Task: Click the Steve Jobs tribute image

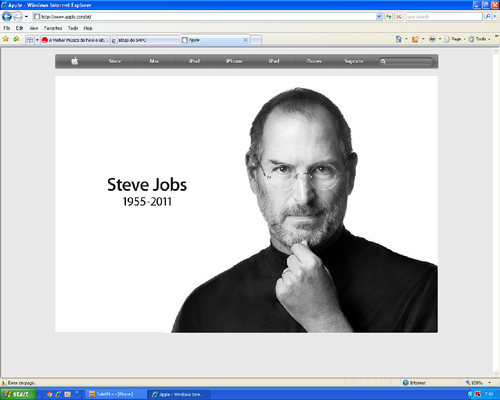Action: [247, 204]
